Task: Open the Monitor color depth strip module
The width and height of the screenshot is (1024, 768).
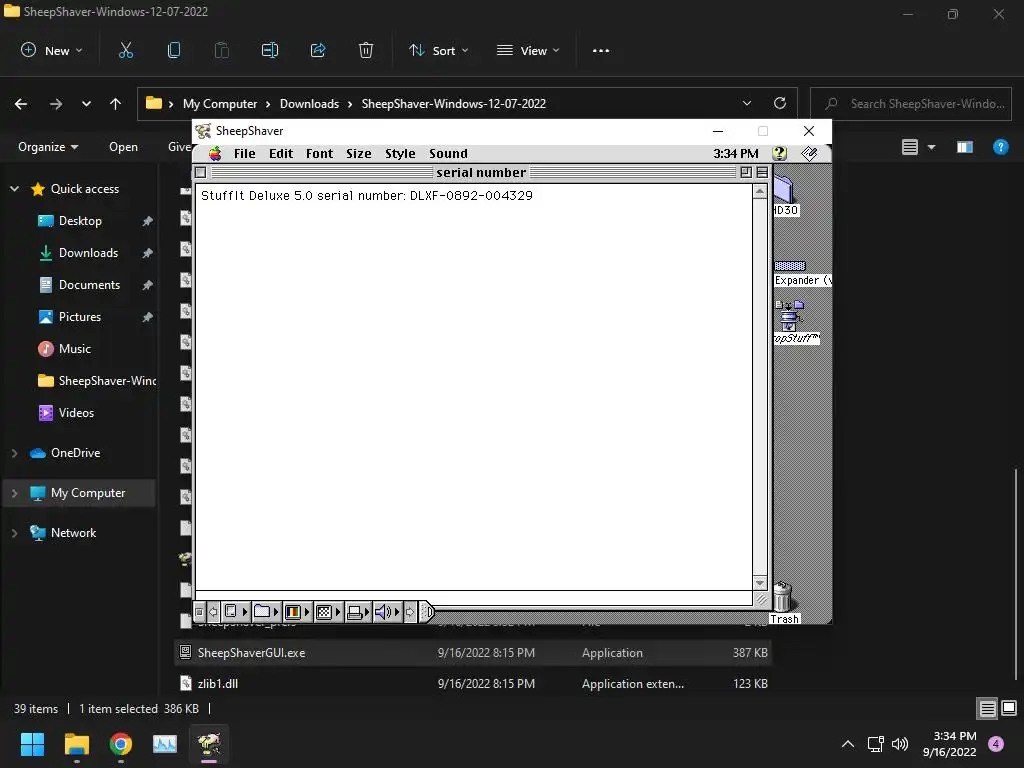Action: 297,612
